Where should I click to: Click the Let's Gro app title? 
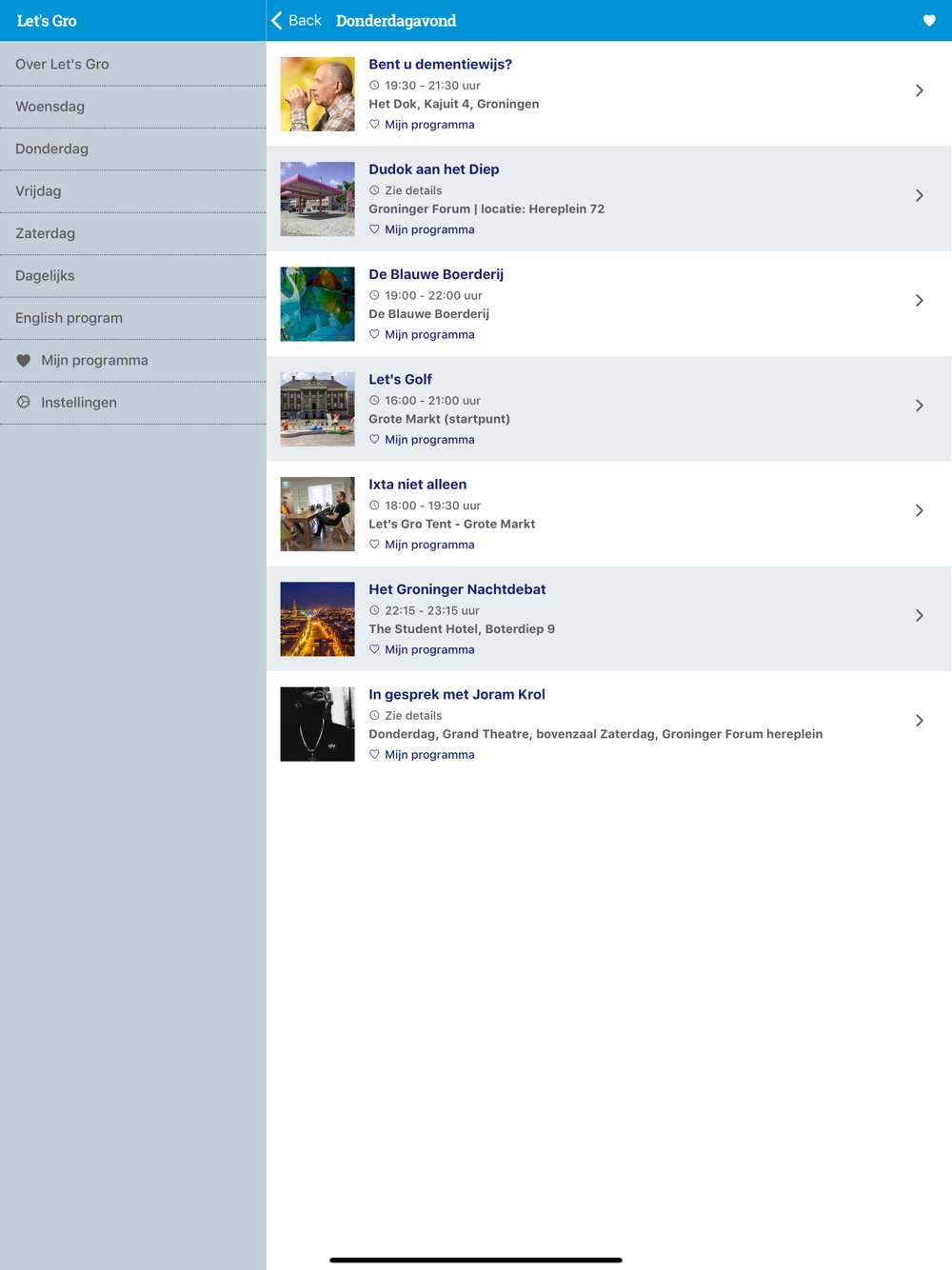(x=47, y=21)
